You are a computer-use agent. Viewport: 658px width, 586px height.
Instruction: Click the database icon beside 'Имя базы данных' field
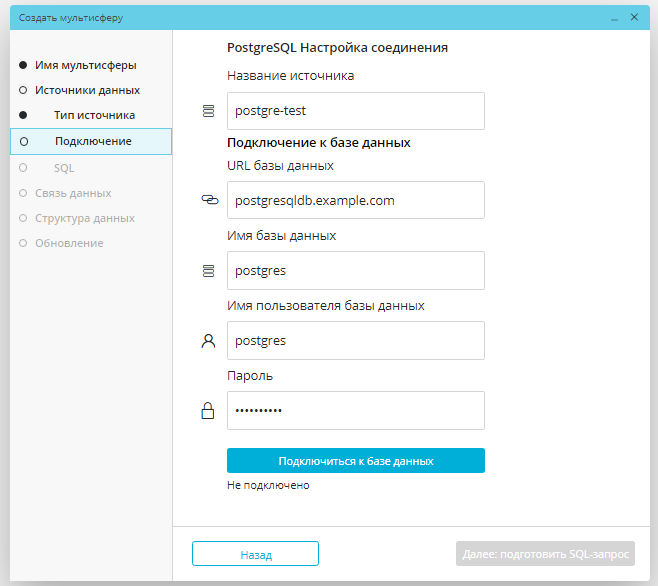click(209, 271)
